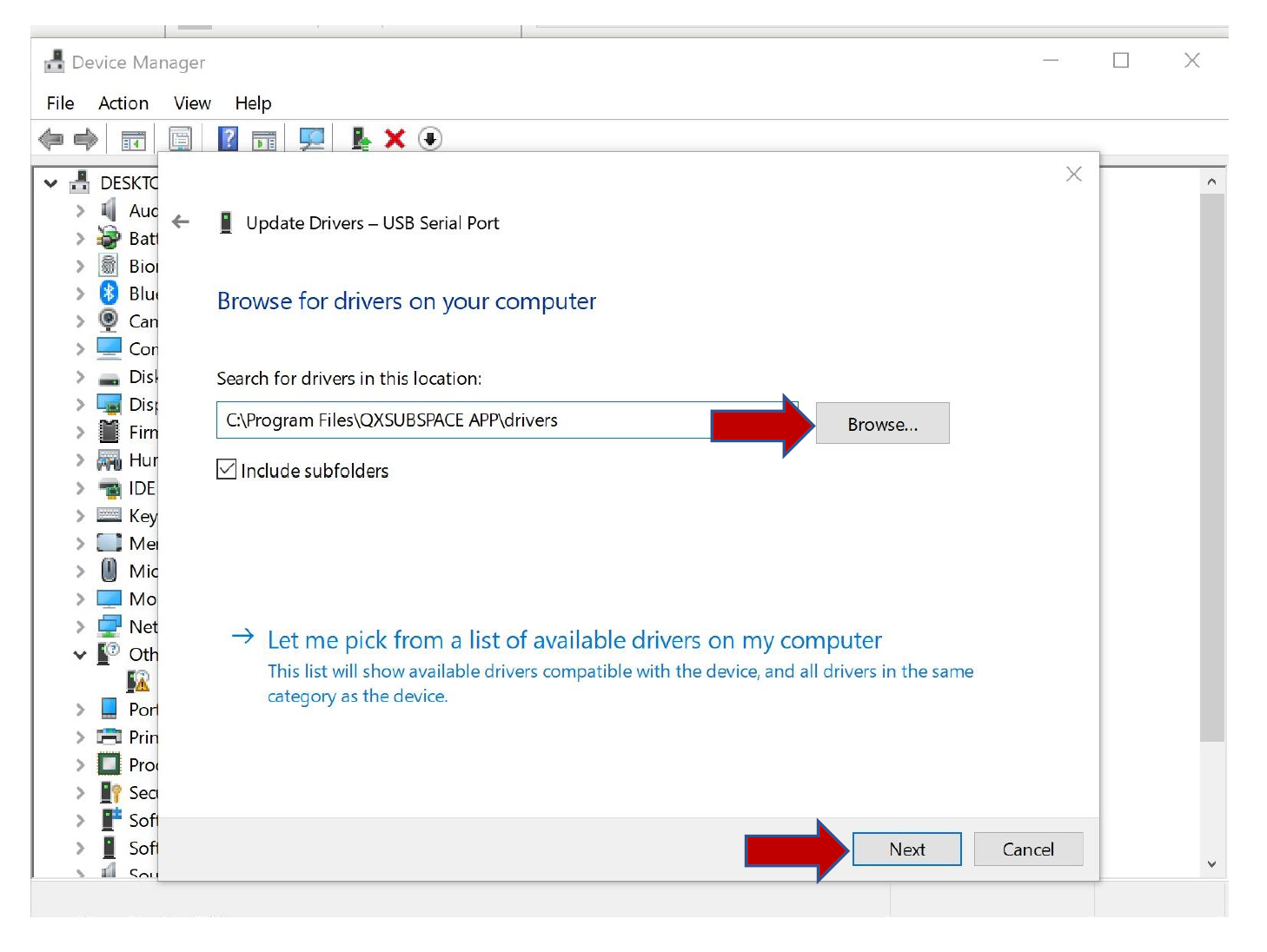Collapse the Other devices category
The width and height of the screenshot is (1267, 952).
78,654
